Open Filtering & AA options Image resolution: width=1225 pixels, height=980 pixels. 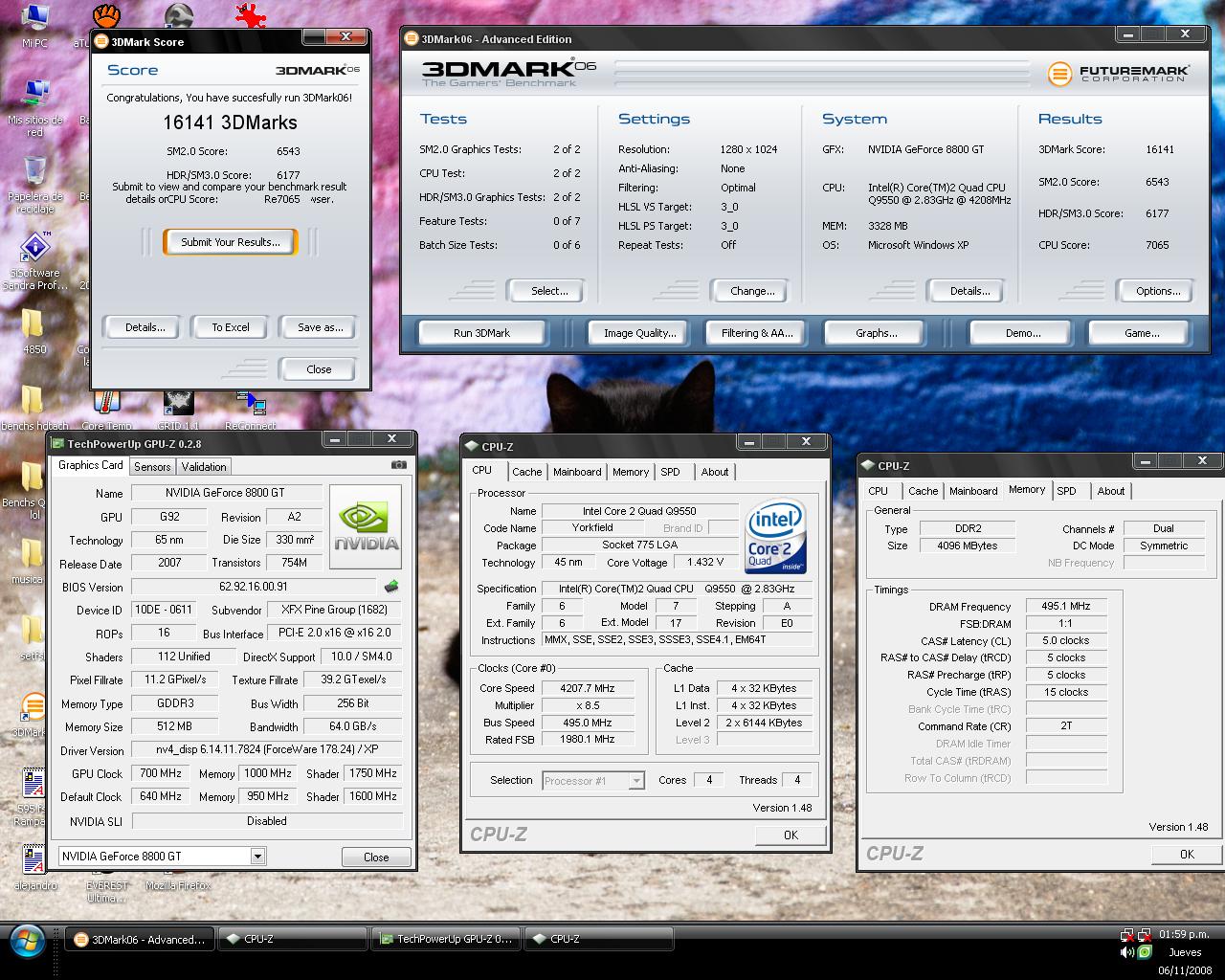757,333
